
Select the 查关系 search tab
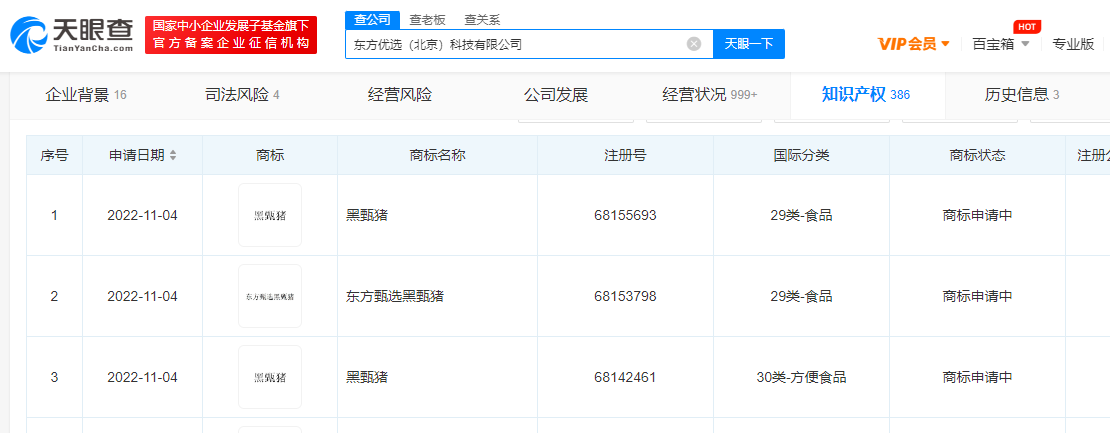pyautogui.click(x=482, y=20)
